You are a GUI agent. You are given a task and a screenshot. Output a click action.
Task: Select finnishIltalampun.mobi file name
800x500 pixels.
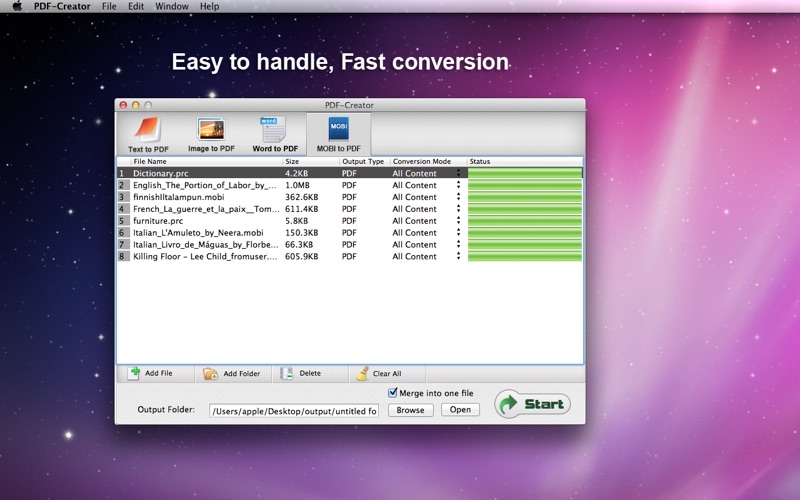coord(179,197)
